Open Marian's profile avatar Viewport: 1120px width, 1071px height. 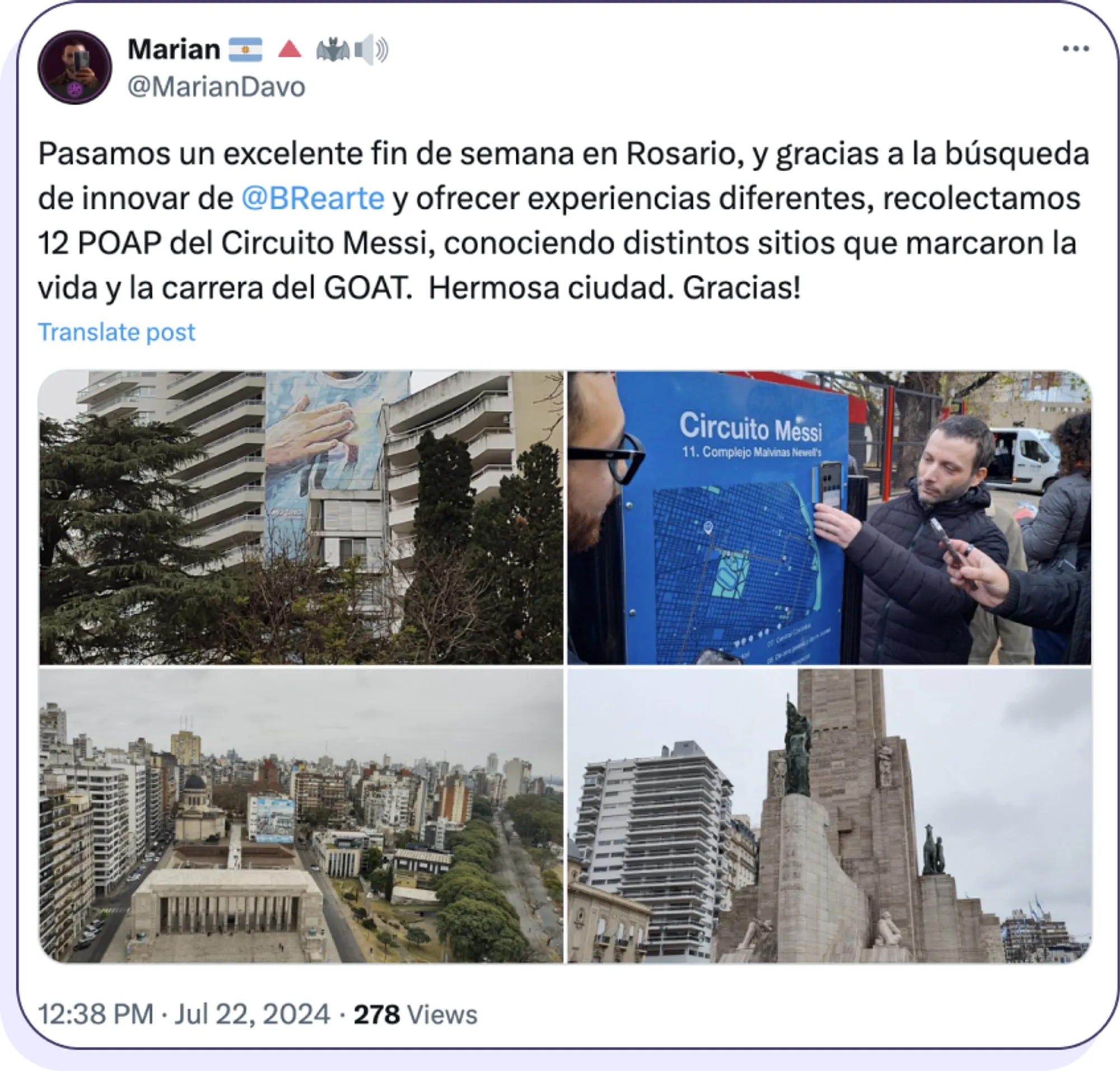(x=75, y=67)
